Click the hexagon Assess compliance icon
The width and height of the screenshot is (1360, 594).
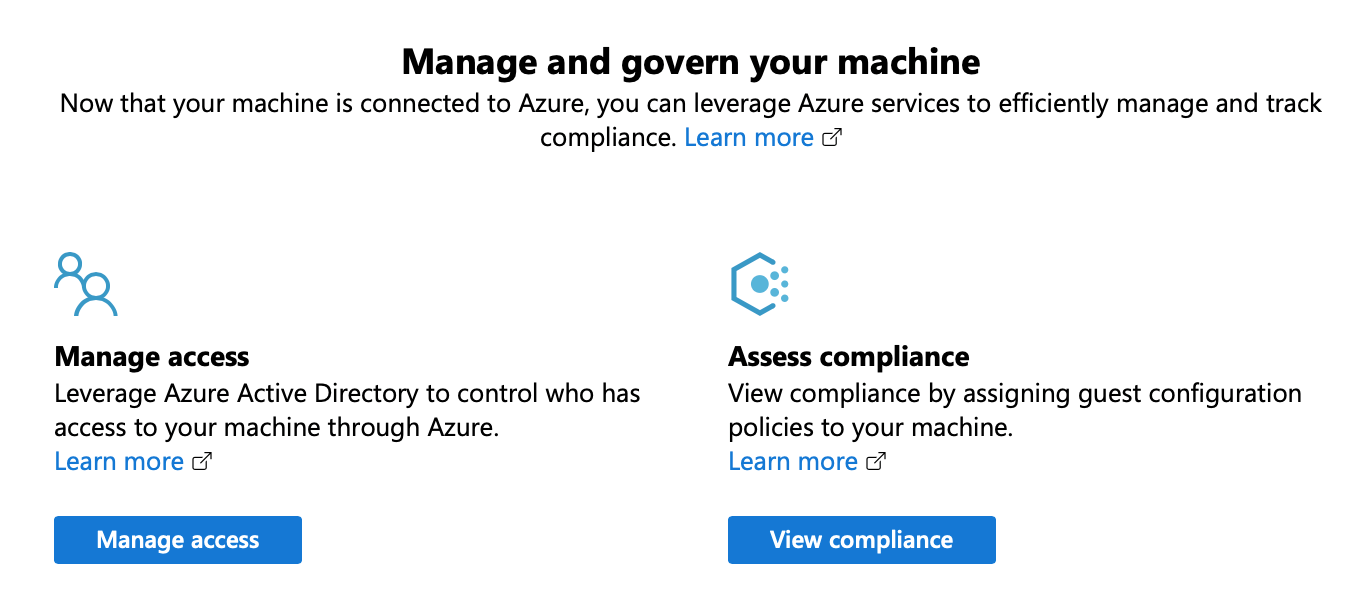coord(760,284)
